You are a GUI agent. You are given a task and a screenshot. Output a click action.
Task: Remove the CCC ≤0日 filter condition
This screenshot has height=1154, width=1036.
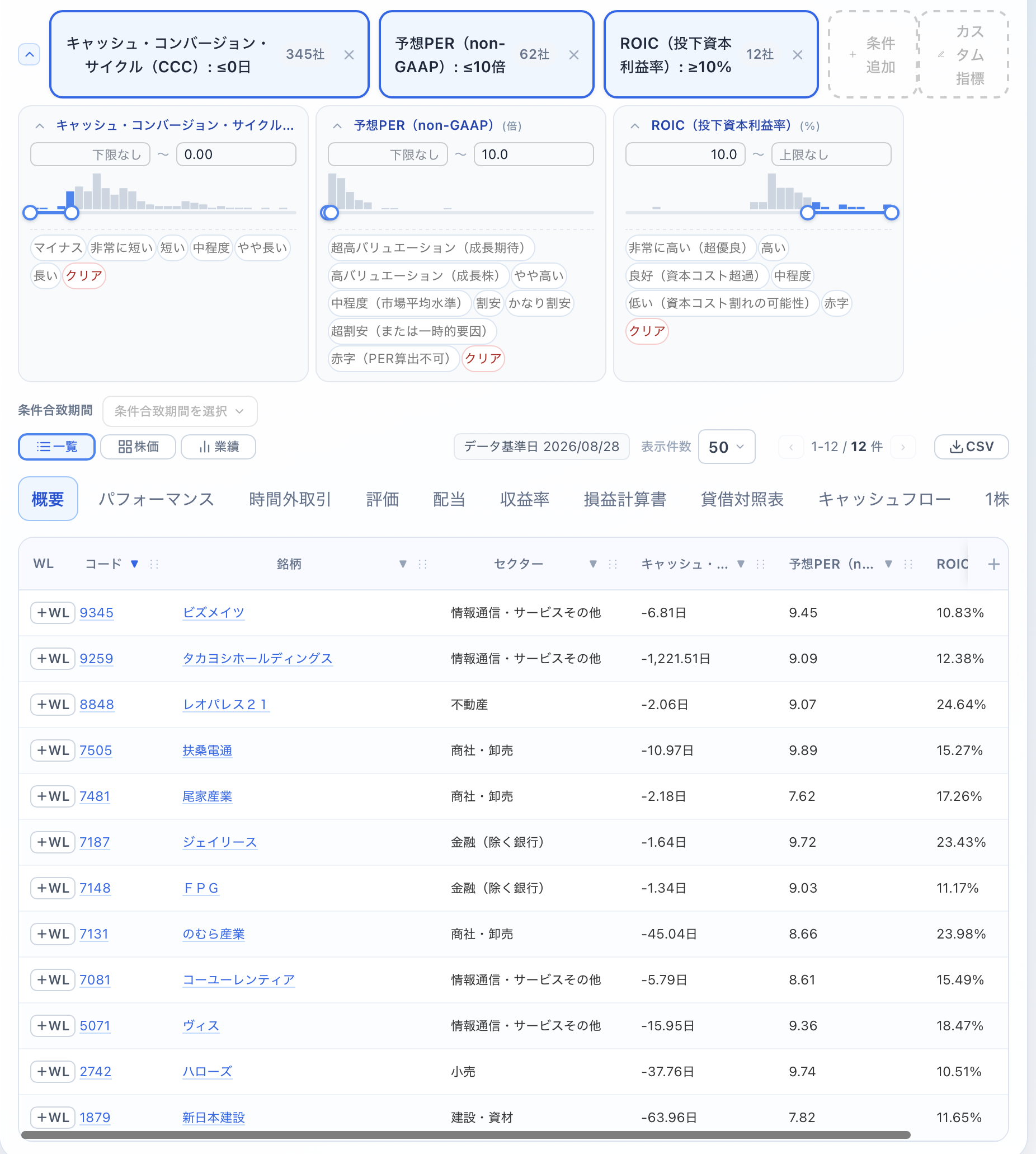point(349,55)
